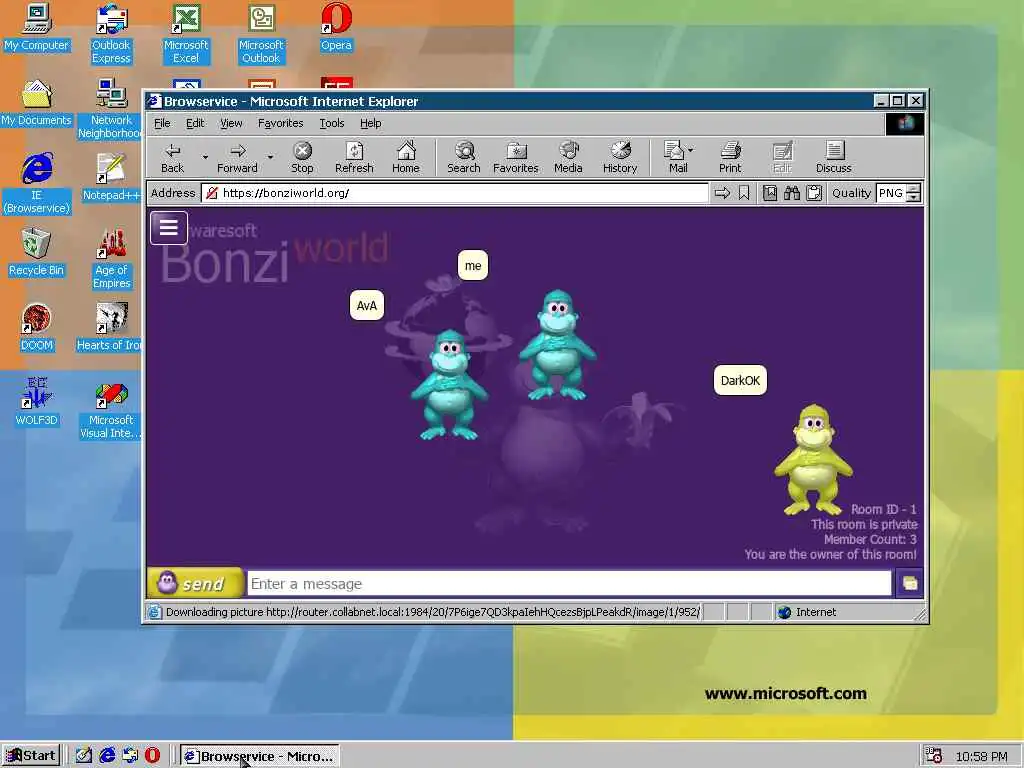Select the Microsoft Outlook desktop shortcut

[x=261, y=34]
